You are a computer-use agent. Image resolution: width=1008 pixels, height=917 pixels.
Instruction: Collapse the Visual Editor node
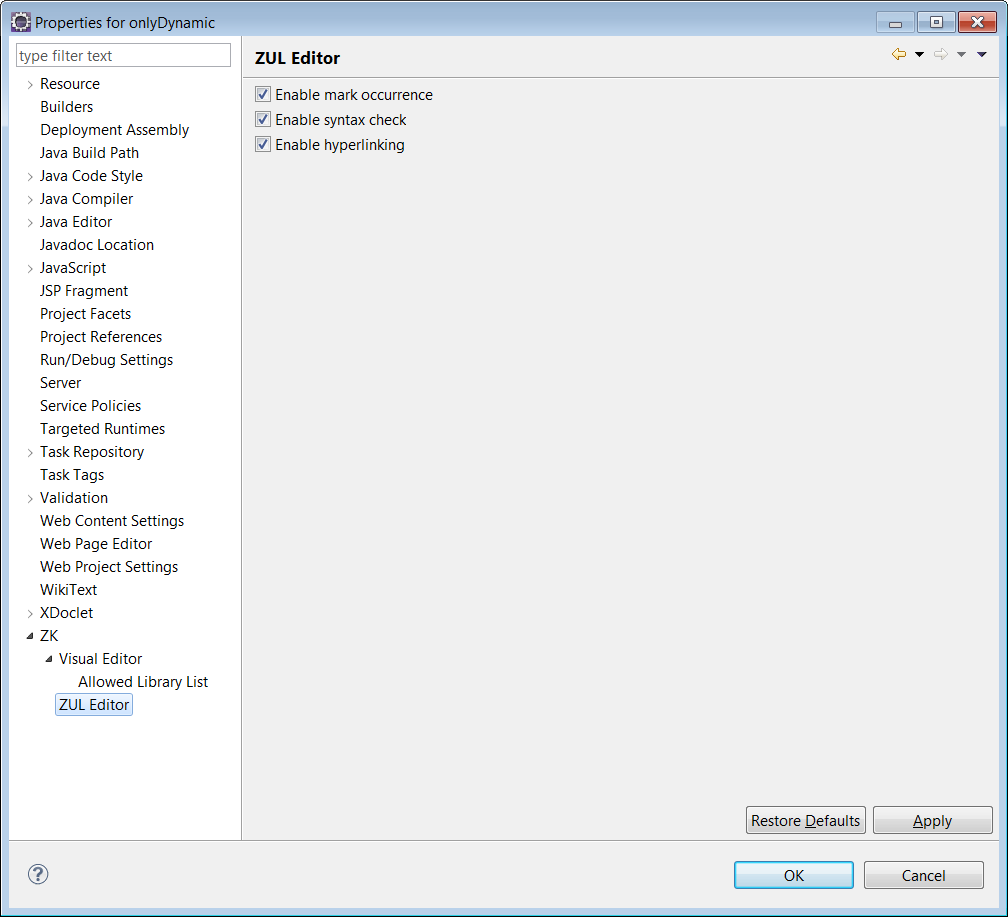[x=49, y=659]
